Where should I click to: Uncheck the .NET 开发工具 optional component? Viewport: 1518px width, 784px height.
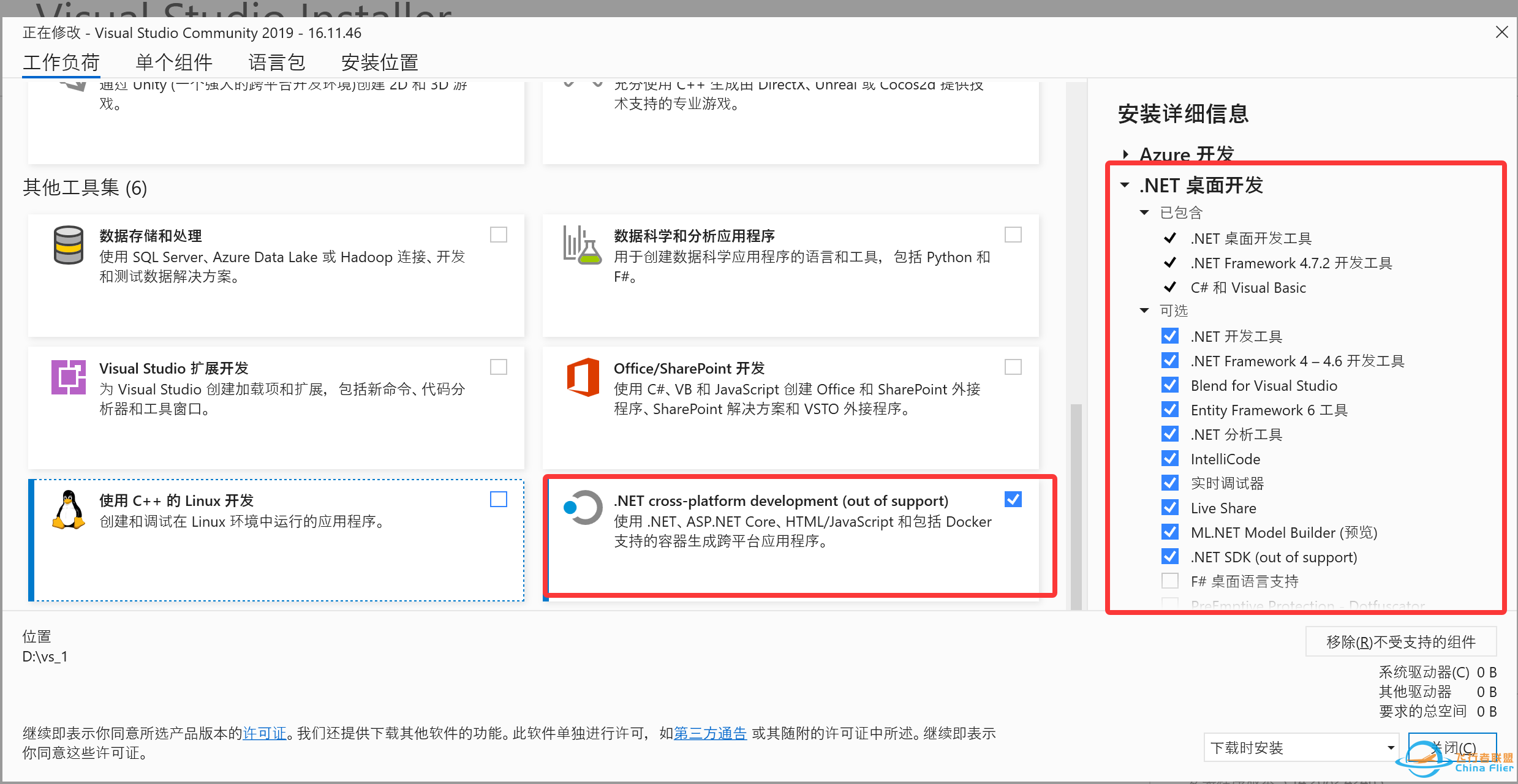tap(1170, 336)
